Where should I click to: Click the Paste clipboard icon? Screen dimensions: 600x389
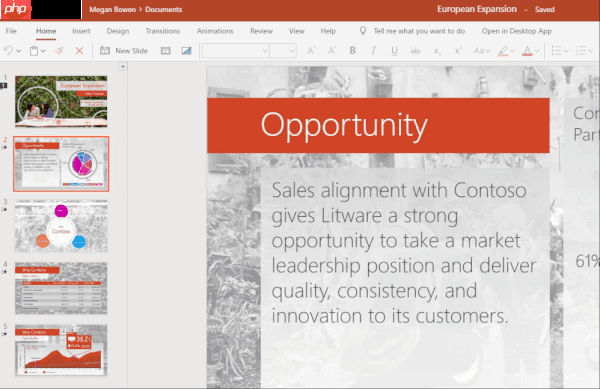pyautogui.click(x=34, y=50)
